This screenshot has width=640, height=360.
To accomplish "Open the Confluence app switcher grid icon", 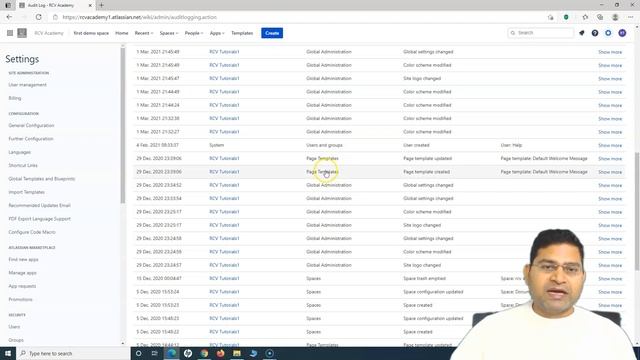I will 10,33.
